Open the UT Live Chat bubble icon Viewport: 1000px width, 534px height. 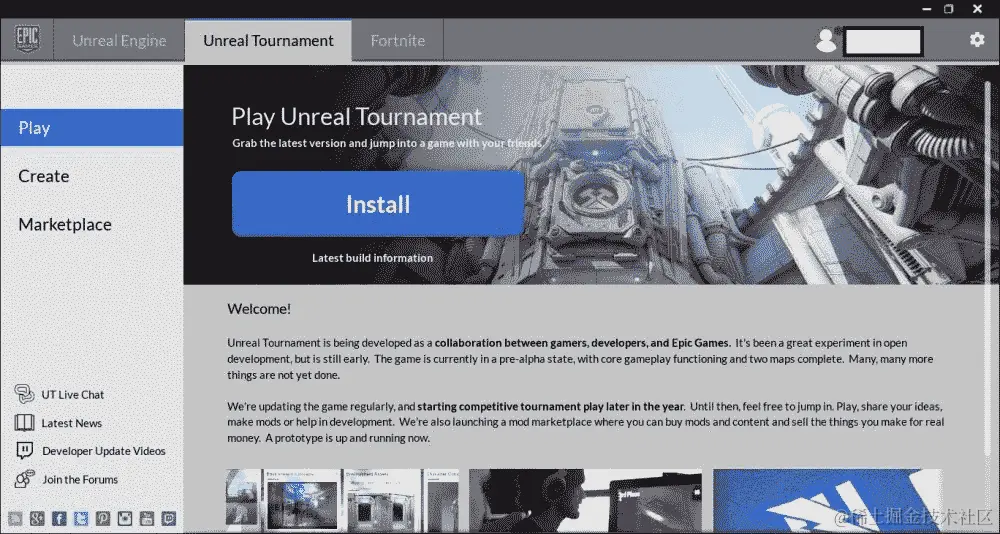pos(24,394)
